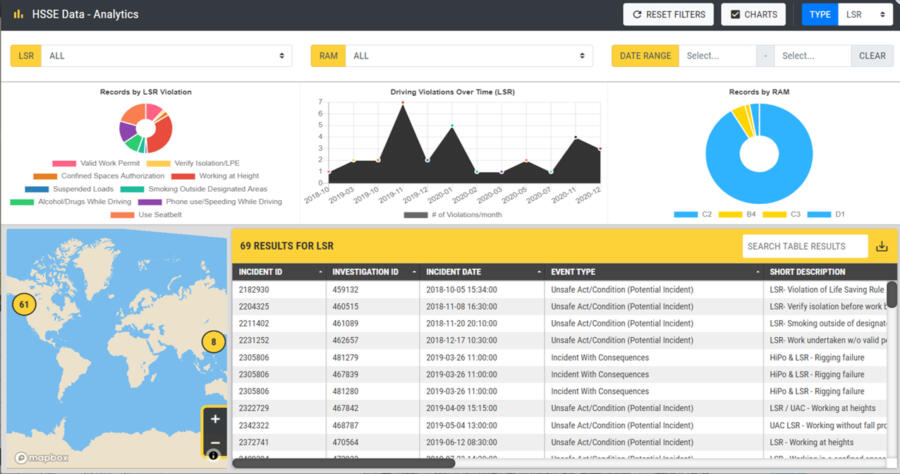
Task: Expand the Type selector dropdown
Action: pyautogui.click(x=865, y=15)
